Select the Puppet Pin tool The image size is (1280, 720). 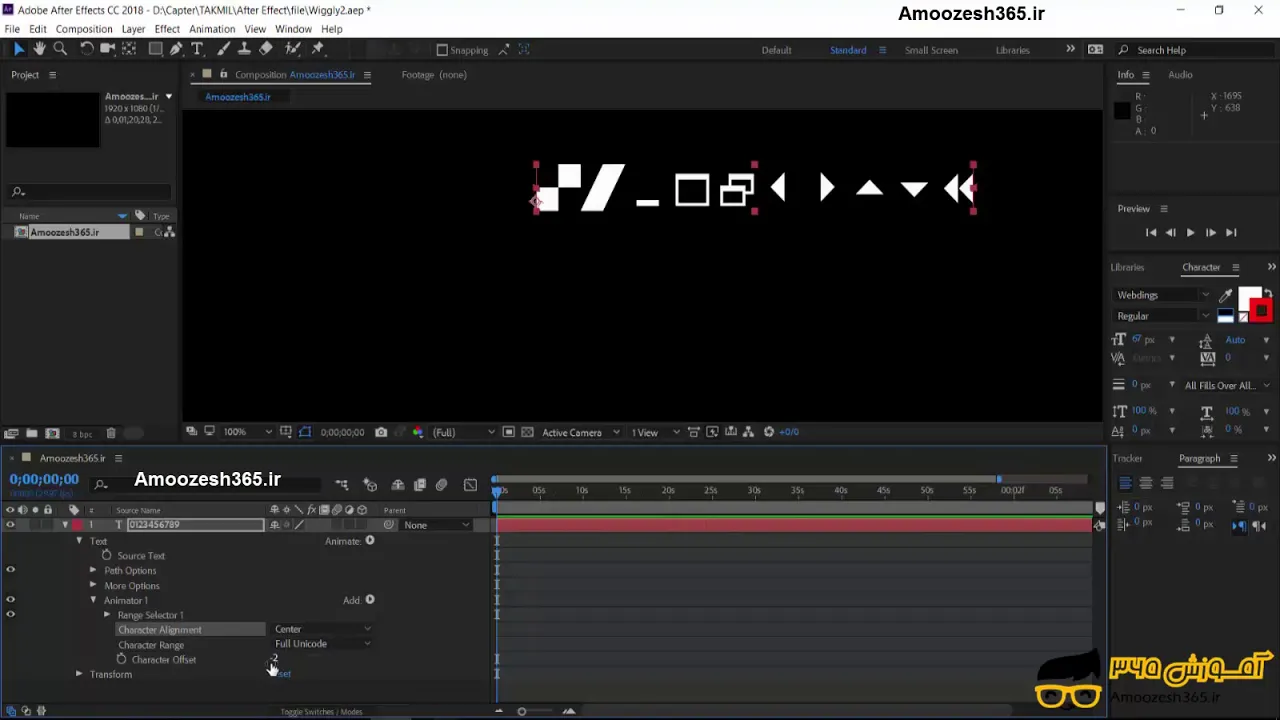pyautogui.click(x=318, y=48)
